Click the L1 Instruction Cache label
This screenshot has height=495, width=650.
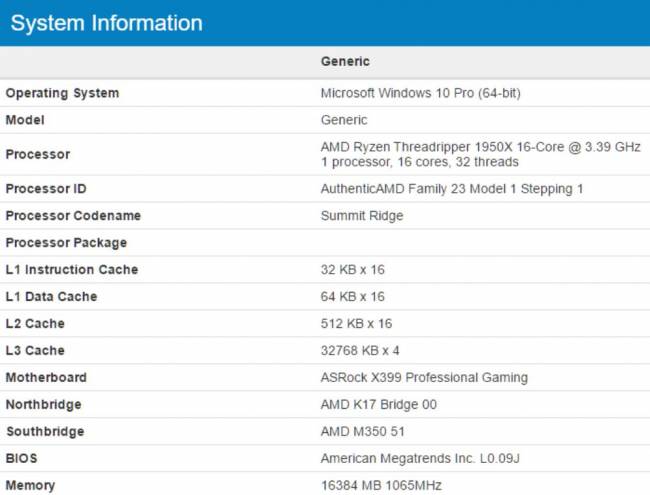coord(71,269)
